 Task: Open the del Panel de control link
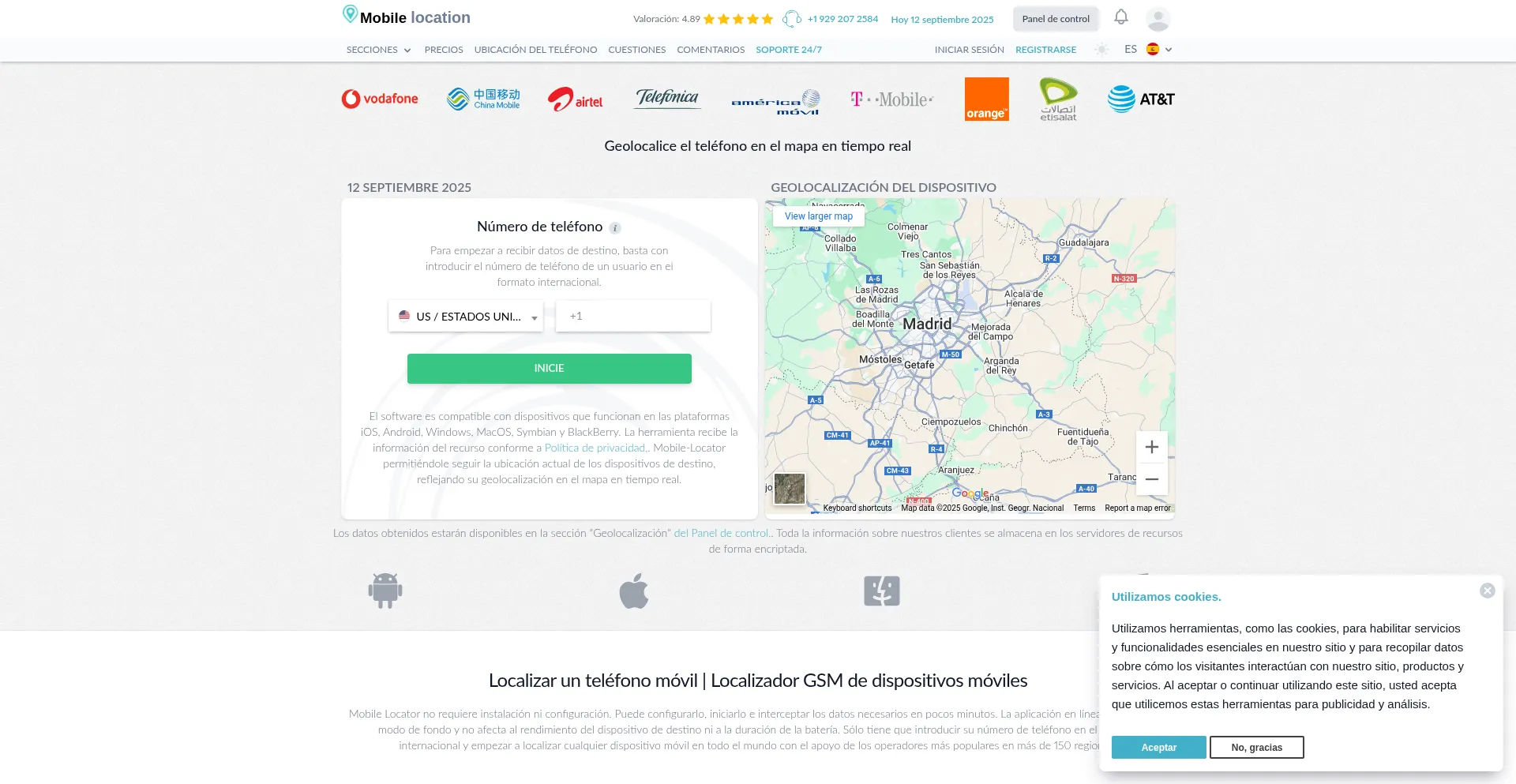pyautogui.click(x=722, y=533)
